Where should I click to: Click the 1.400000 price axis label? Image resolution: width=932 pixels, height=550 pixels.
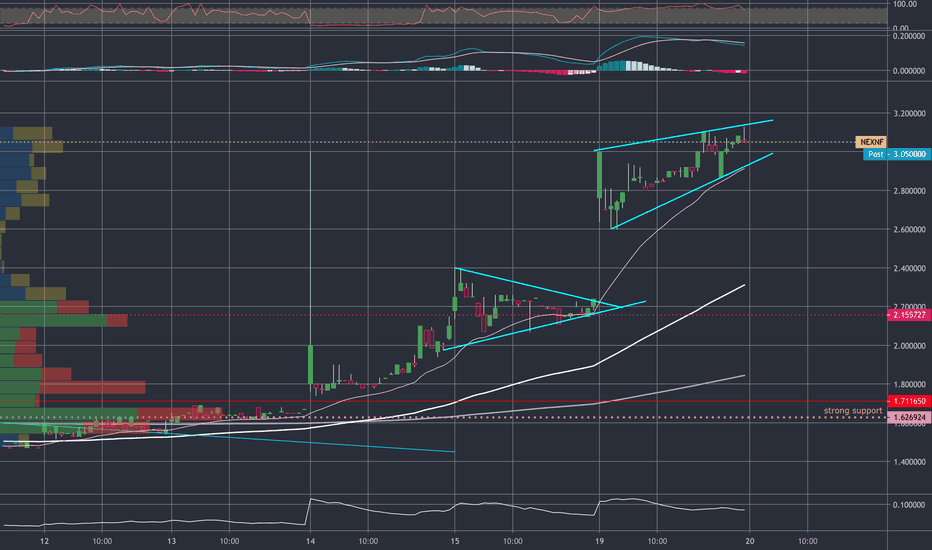pos(909,461)
